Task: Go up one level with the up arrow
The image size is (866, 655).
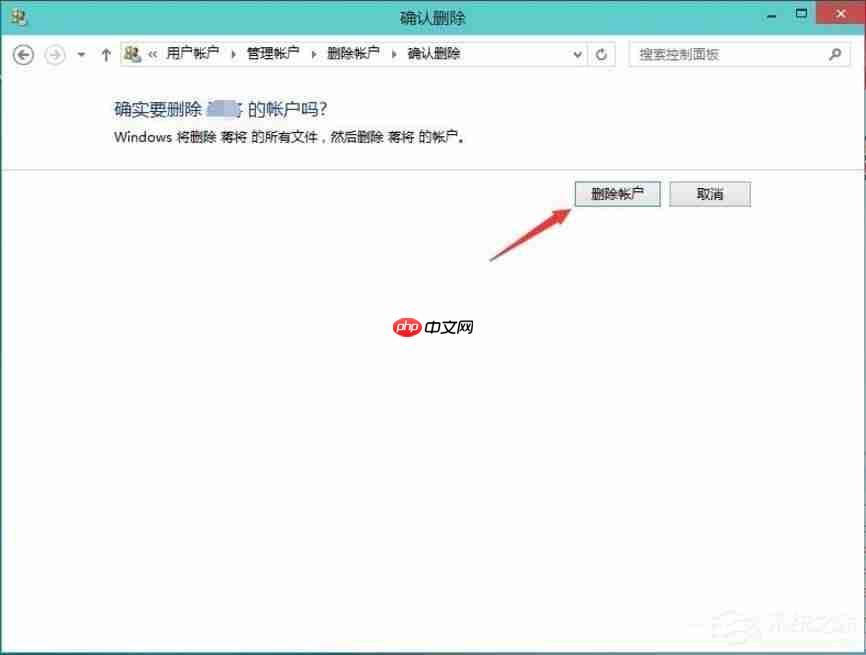Action: [105, 55]
